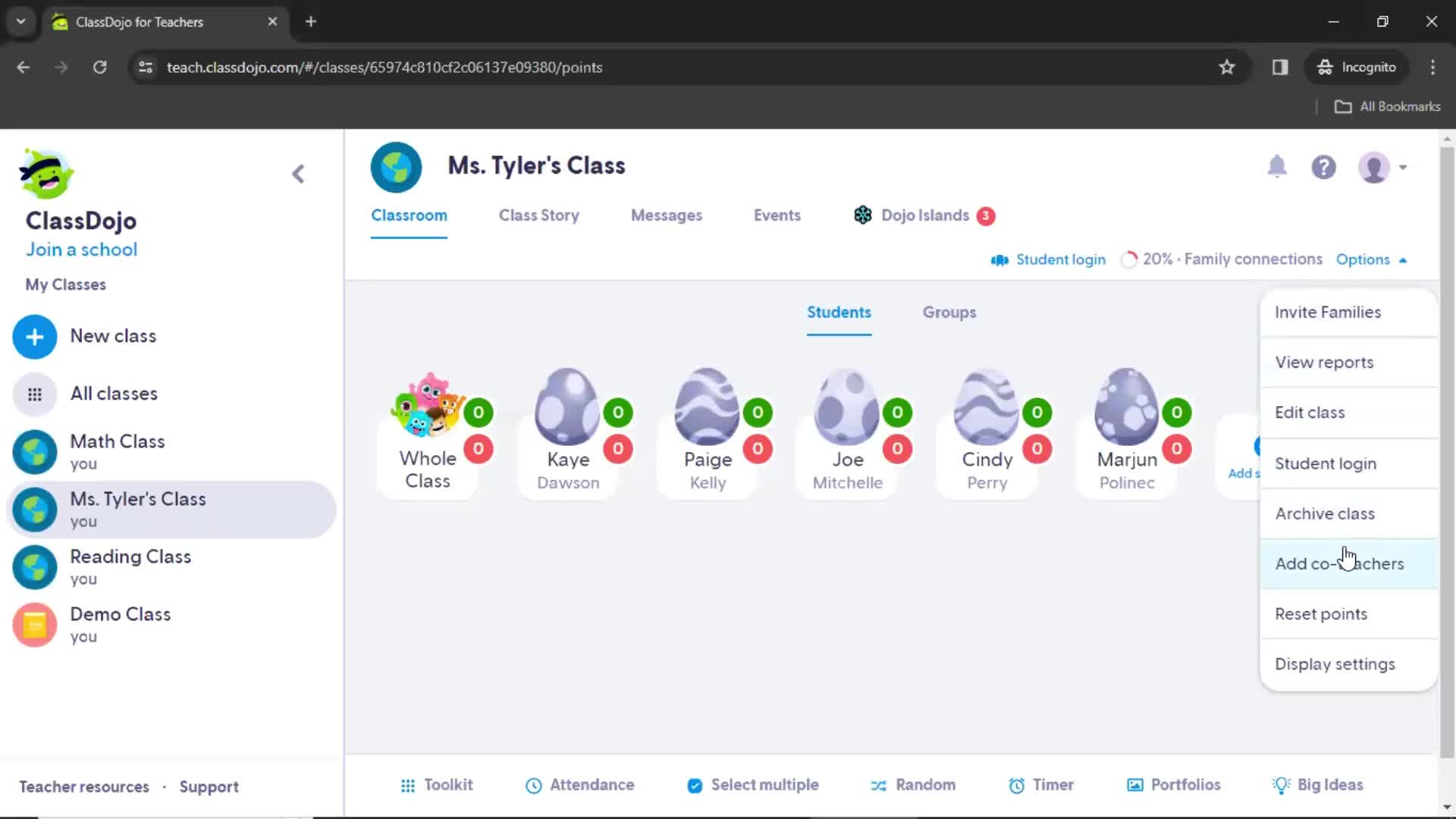Click Join a school link
The width and height of the screenshot is (1456, 819).
pos(82,249)
